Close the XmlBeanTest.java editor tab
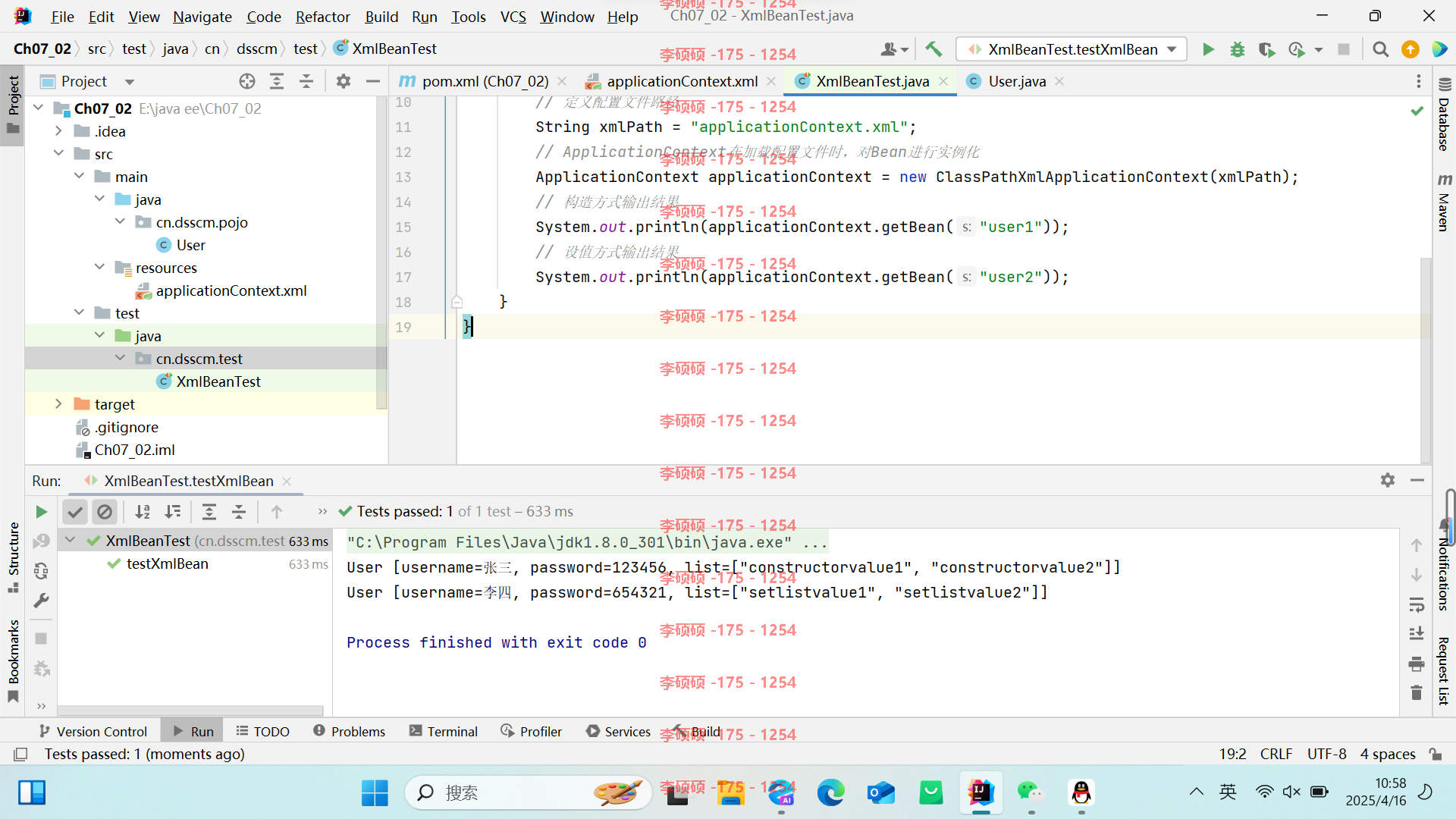 point(943,81)
